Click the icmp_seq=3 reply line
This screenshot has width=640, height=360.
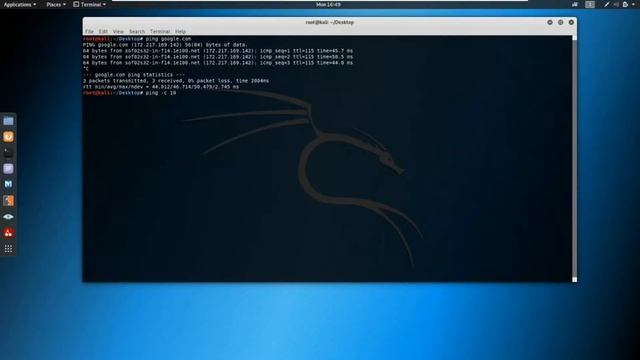coord(218,63)
